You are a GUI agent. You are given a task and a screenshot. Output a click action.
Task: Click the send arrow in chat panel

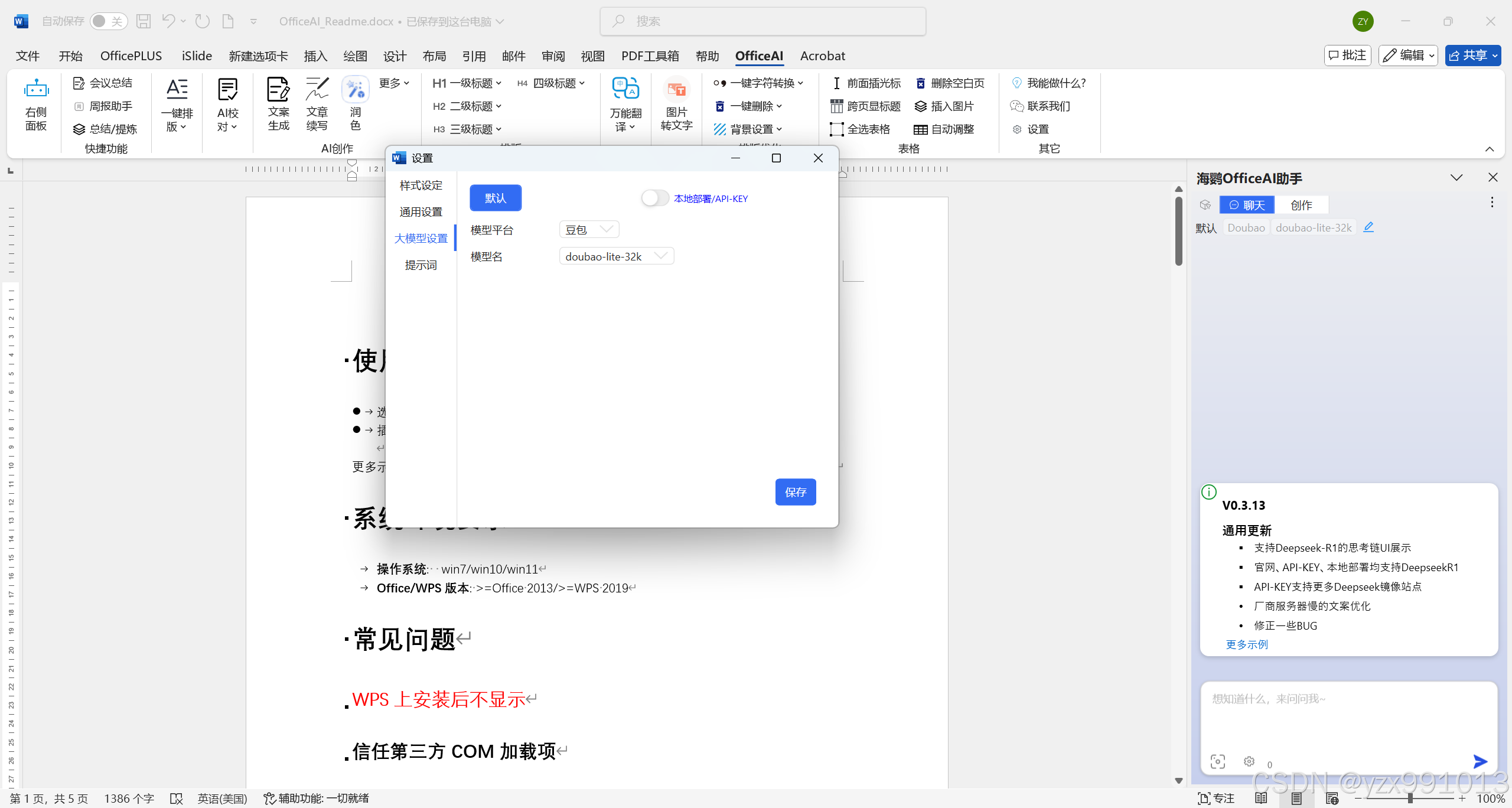pyautogui.click(x=1480, y=761)
